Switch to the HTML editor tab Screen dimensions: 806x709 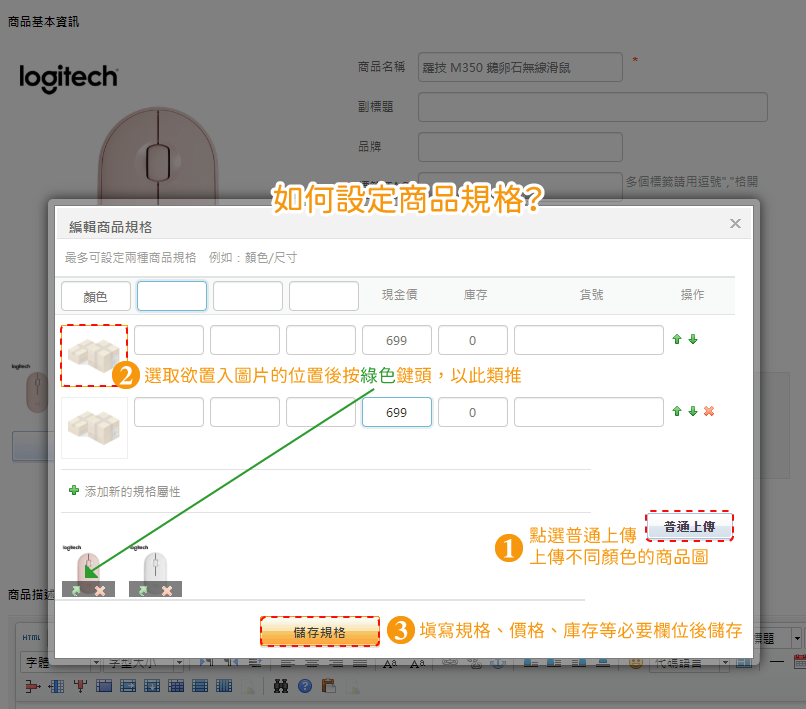(31, 637)
